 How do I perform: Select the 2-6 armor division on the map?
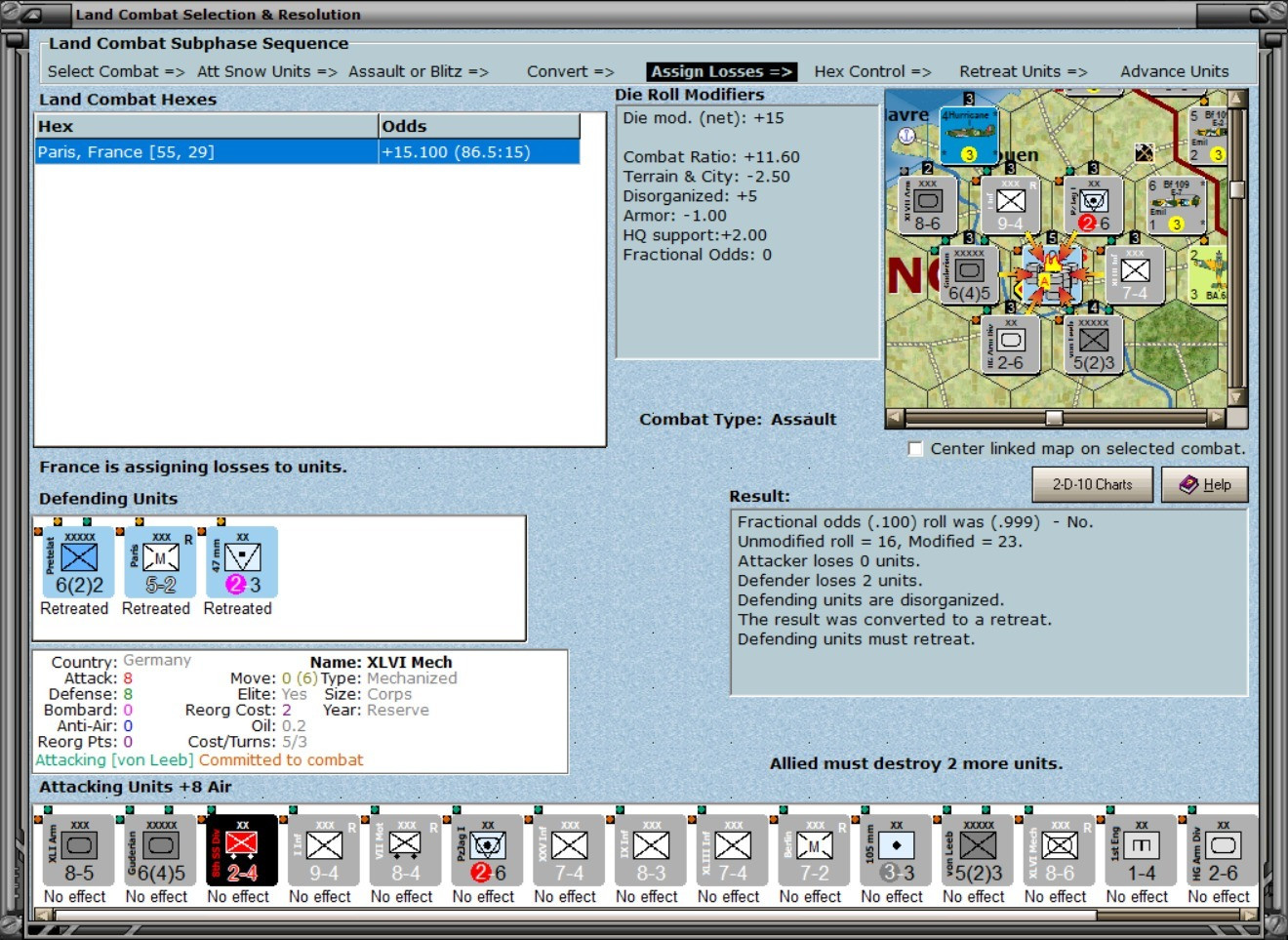pyautogui.click(x=1010, y=346)
